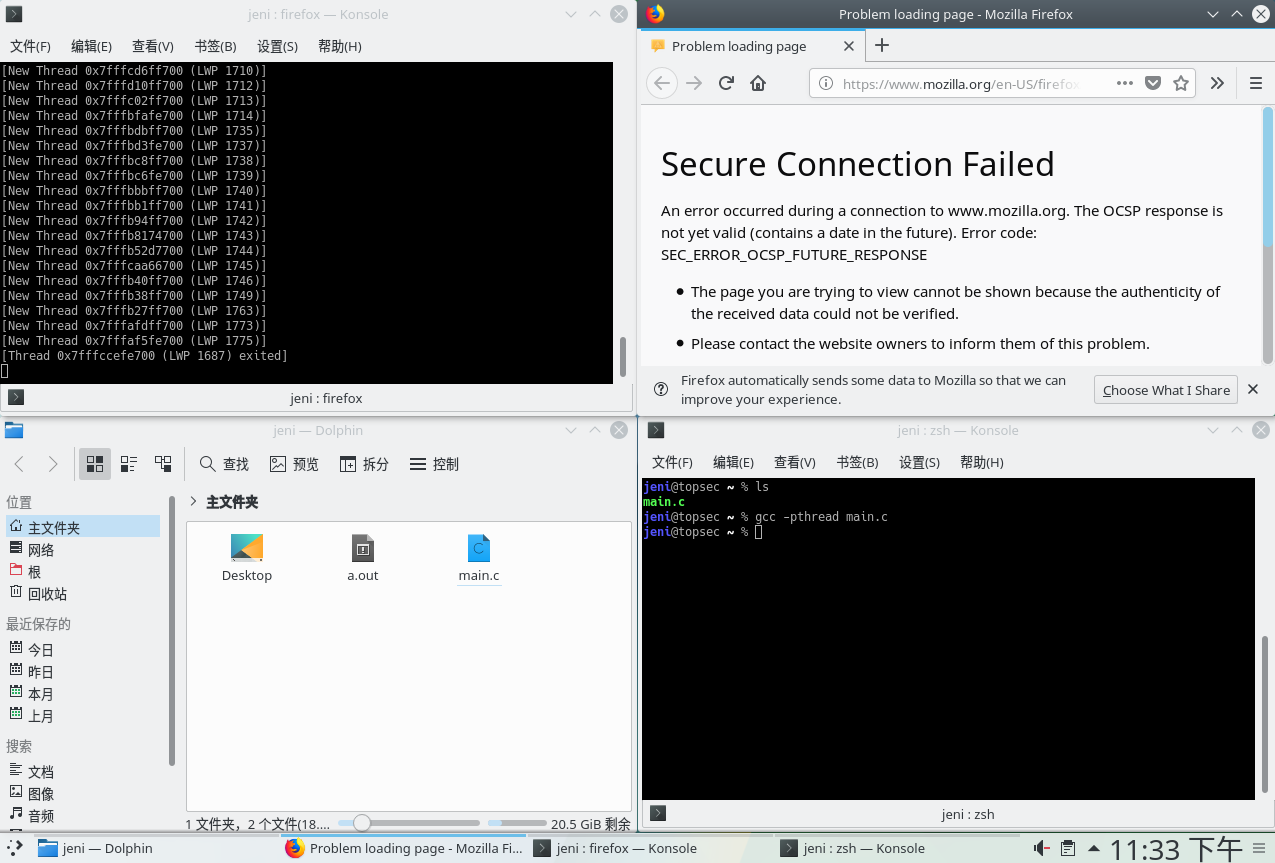Open the volume tray icon

click(1041, 848)
